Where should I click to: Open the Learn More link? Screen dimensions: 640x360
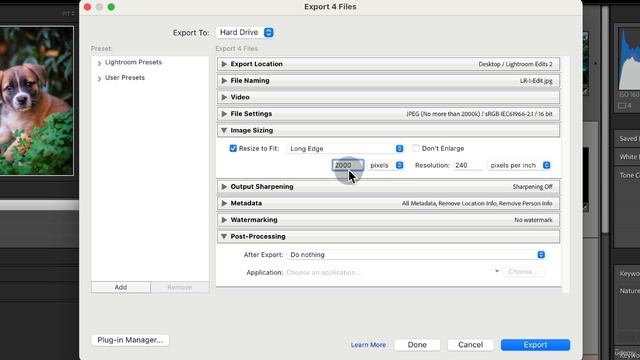pos(368,345)
